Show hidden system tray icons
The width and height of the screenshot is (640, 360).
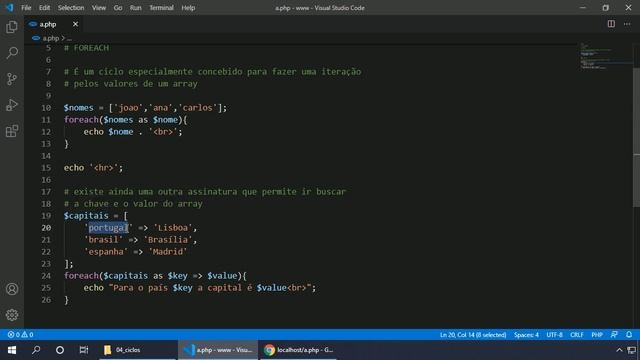pos(619,350)
